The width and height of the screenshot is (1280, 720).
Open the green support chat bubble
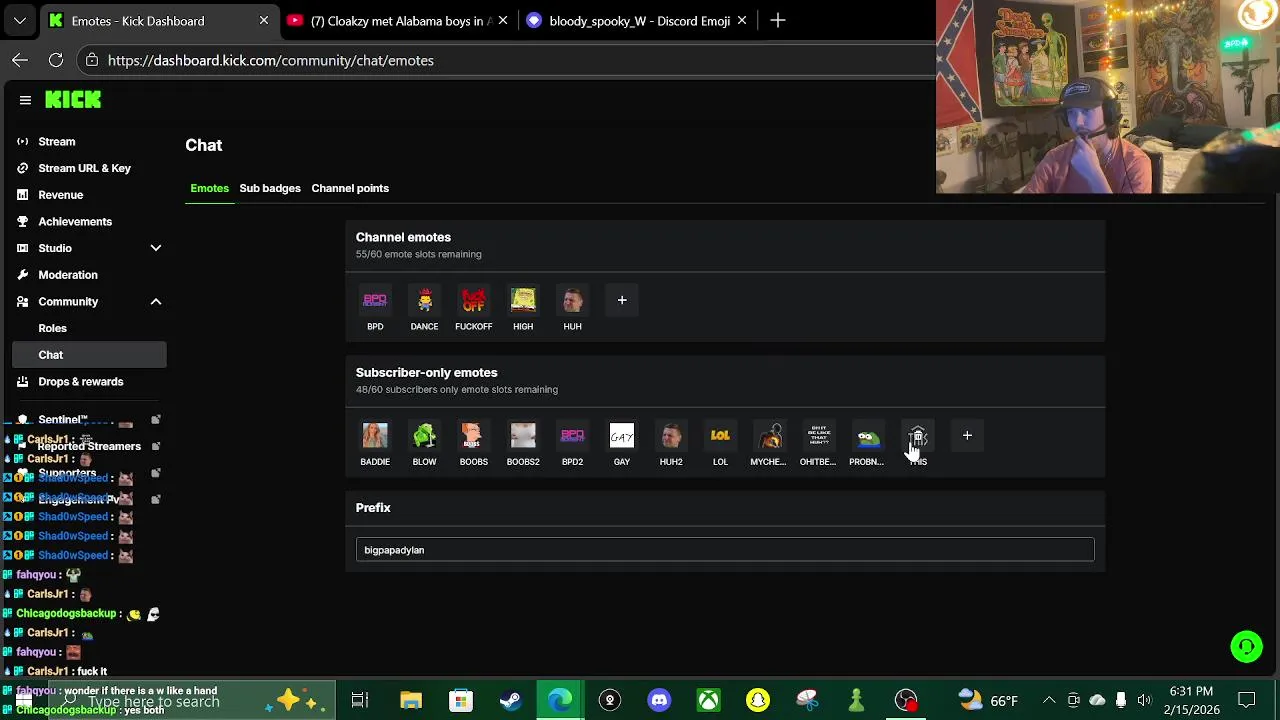1246,647
